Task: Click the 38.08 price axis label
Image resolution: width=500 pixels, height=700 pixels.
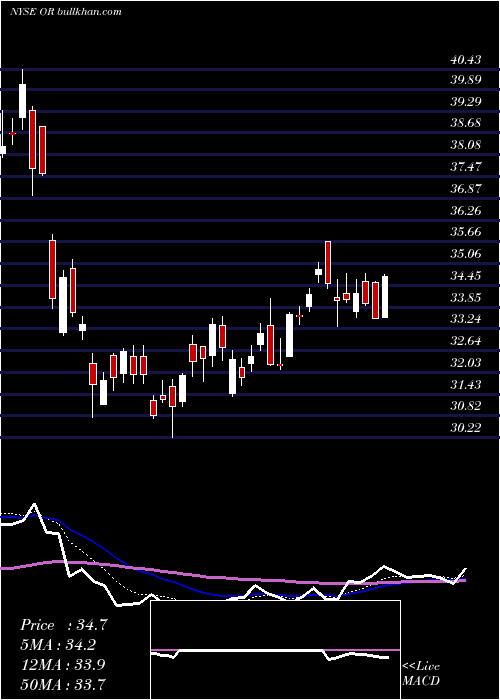Action: (466, 145)
